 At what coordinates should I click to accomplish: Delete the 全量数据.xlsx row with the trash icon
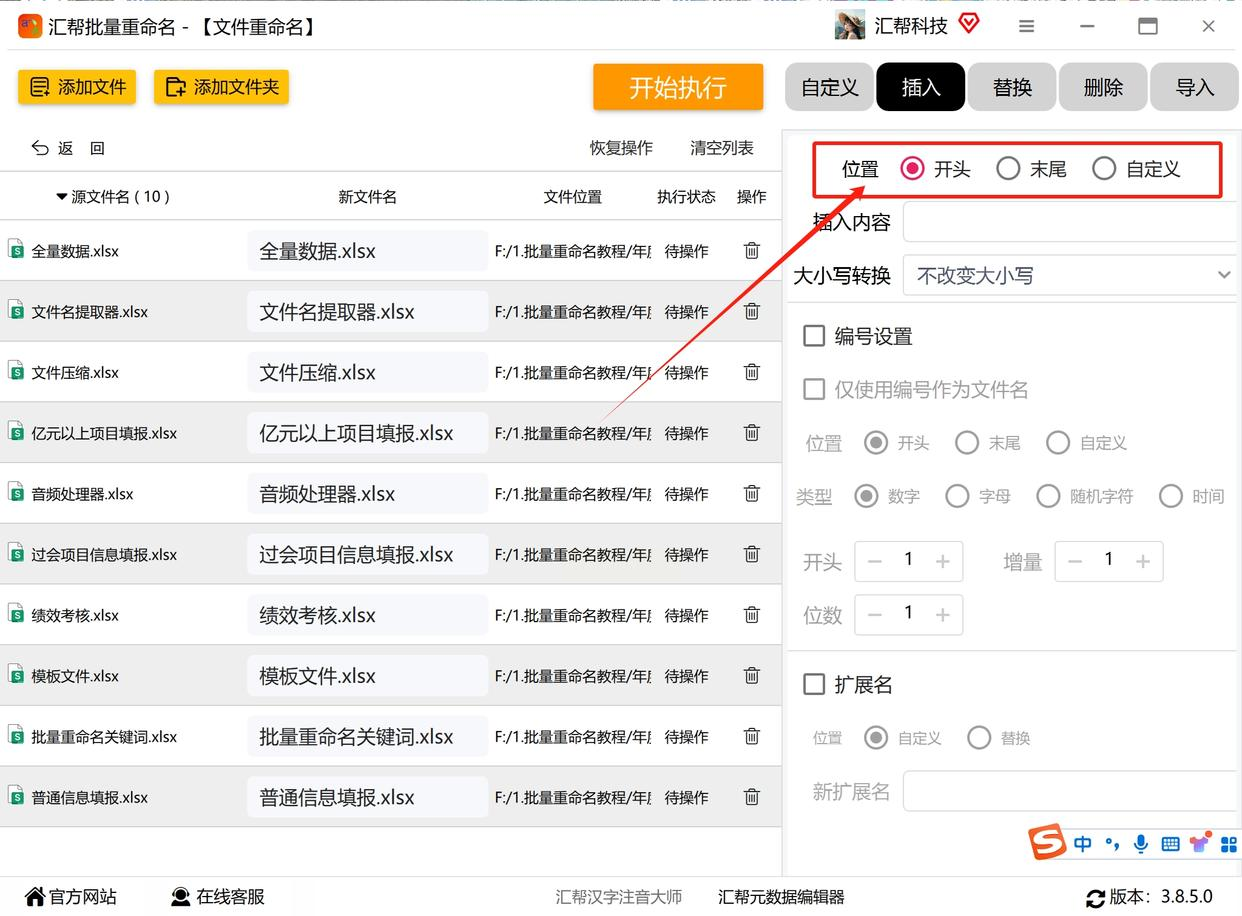click(x=752, y=251)
